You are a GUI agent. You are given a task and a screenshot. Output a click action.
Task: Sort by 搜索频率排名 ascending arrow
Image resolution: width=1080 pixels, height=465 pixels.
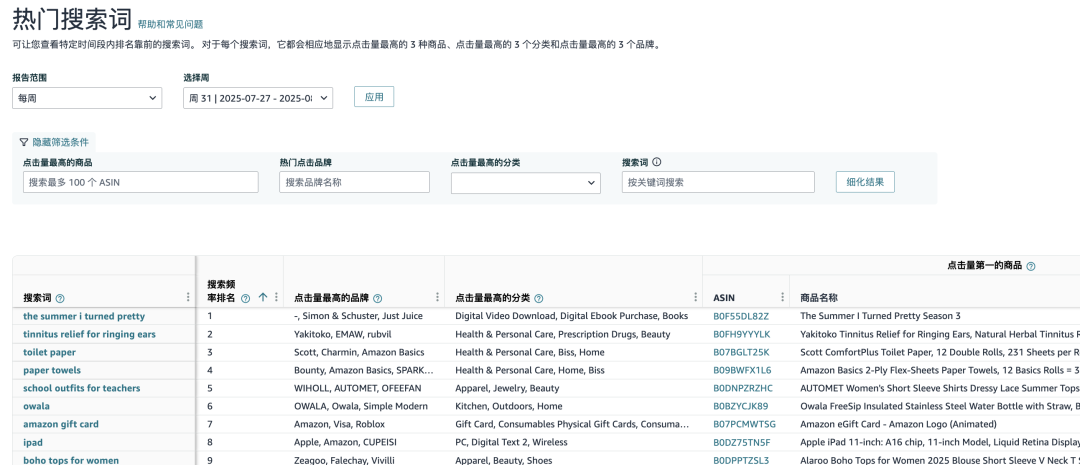coord(262,298)
